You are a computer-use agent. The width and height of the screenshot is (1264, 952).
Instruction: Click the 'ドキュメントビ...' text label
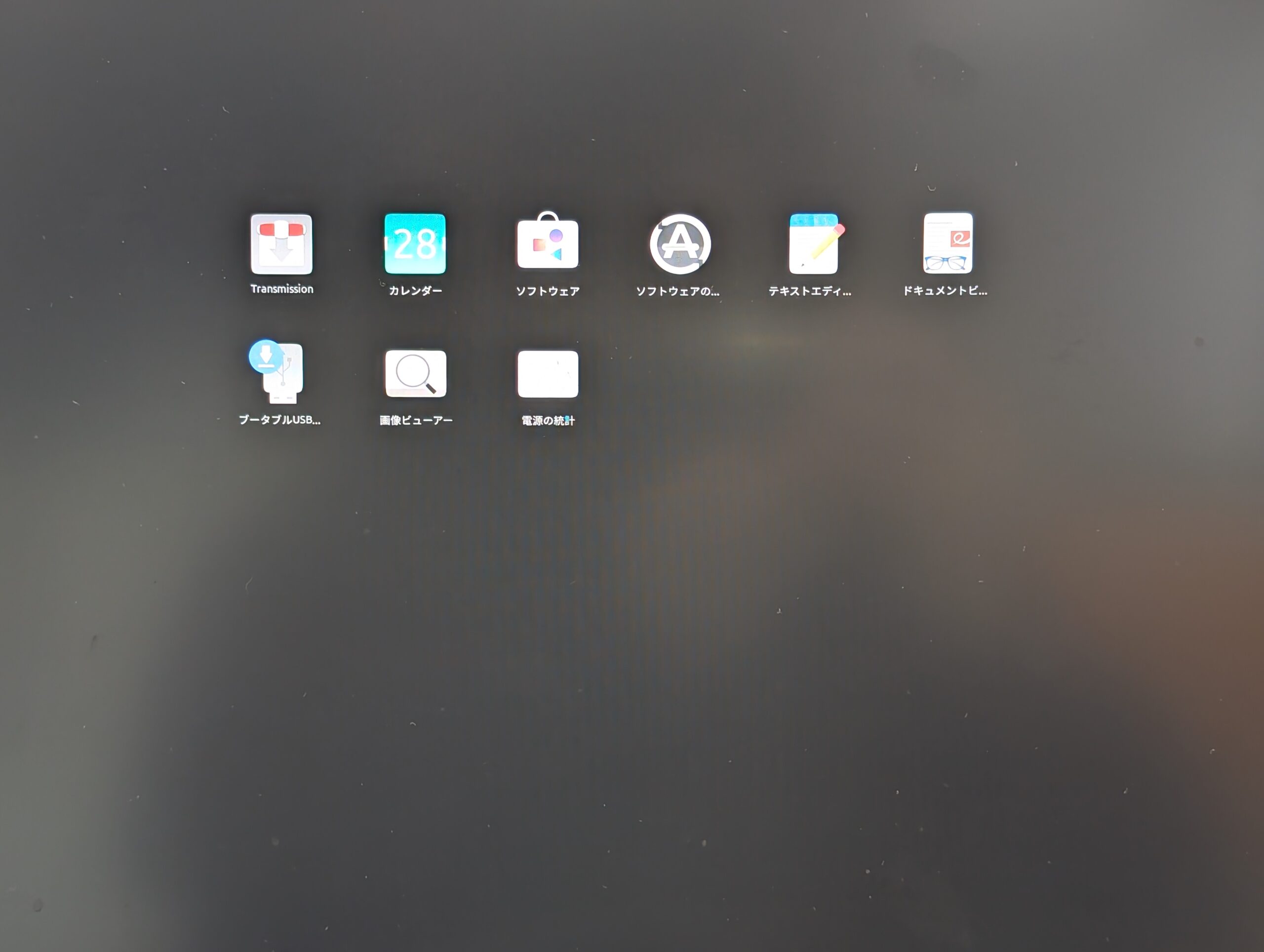945,291
